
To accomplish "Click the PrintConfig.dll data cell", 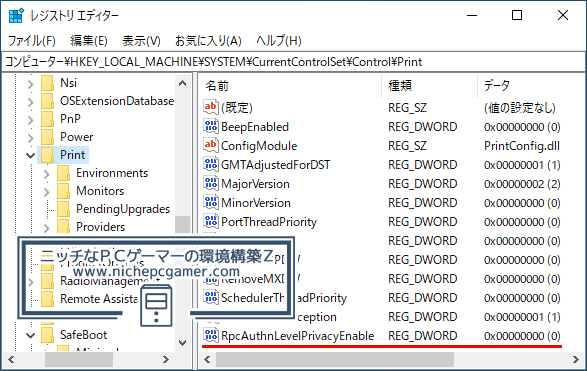I will [x=522, y=146].
